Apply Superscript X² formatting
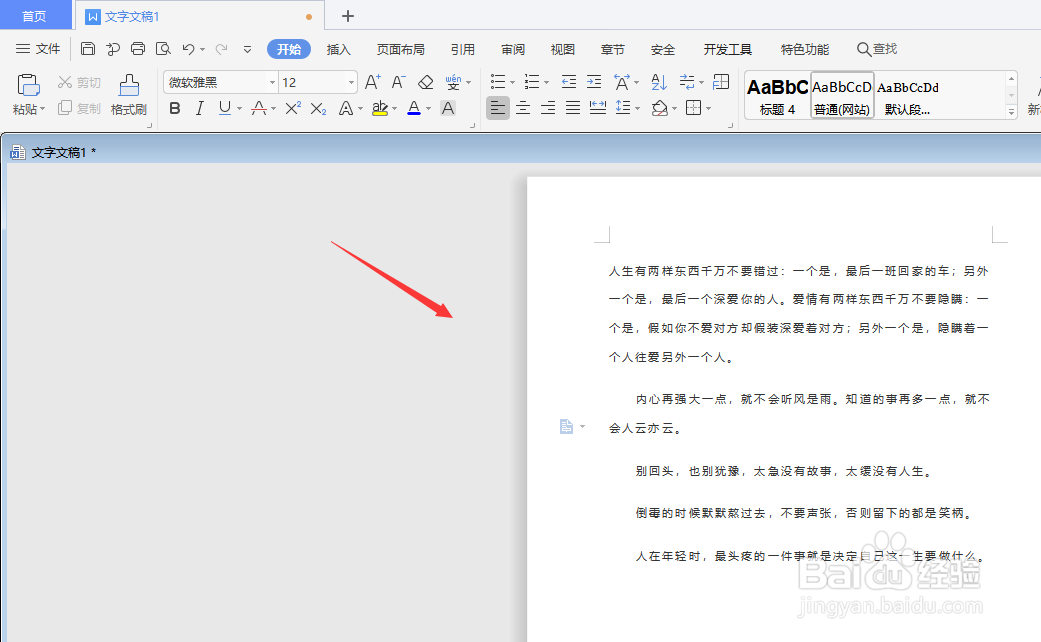 tap(293, 108)
